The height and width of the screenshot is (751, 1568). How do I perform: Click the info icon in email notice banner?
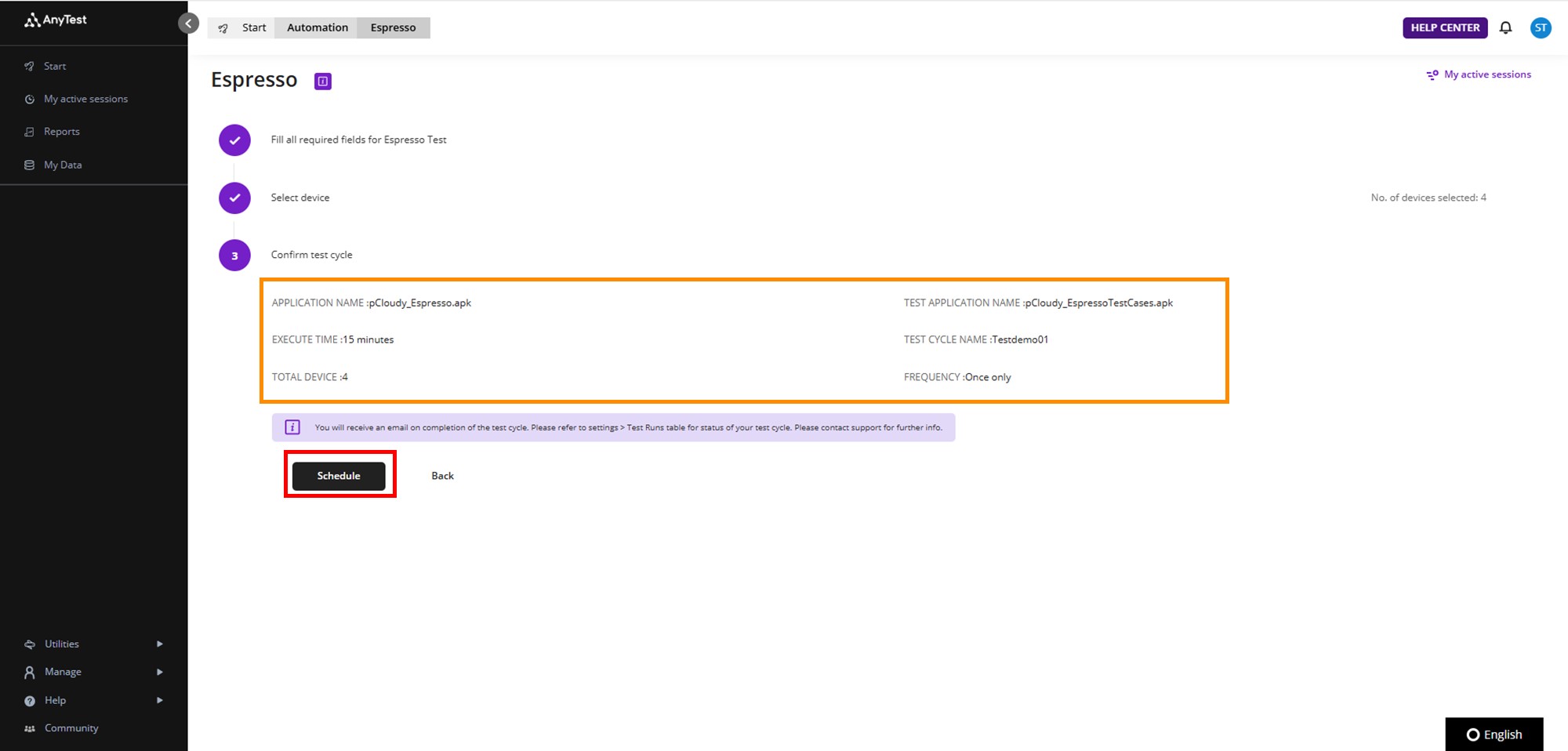click(292, 427)
